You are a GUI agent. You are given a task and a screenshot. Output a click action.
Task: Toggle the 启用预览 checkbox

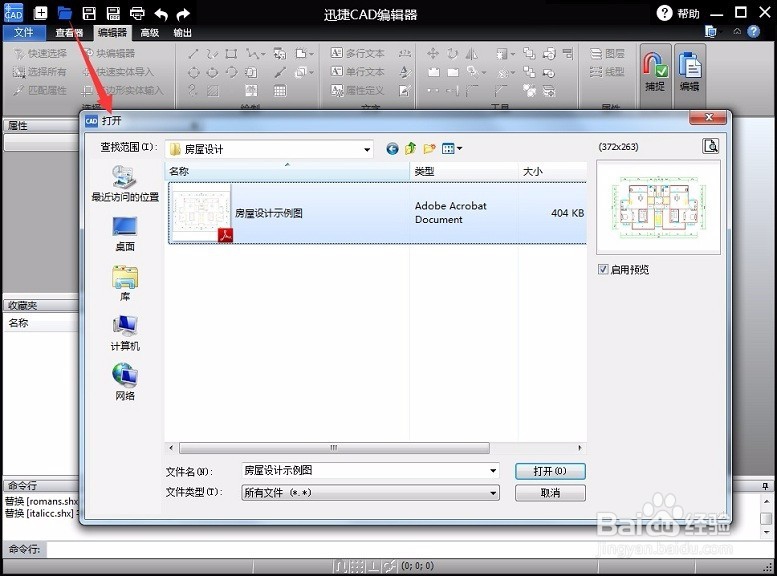pyautogui.click(x=603, y=269)
